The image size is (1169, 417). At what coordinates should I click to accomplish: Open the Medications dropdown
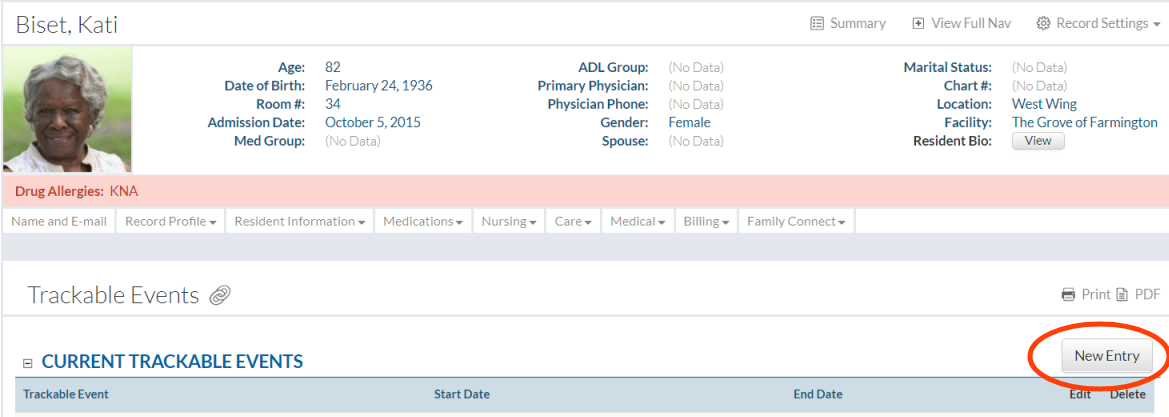422,222
